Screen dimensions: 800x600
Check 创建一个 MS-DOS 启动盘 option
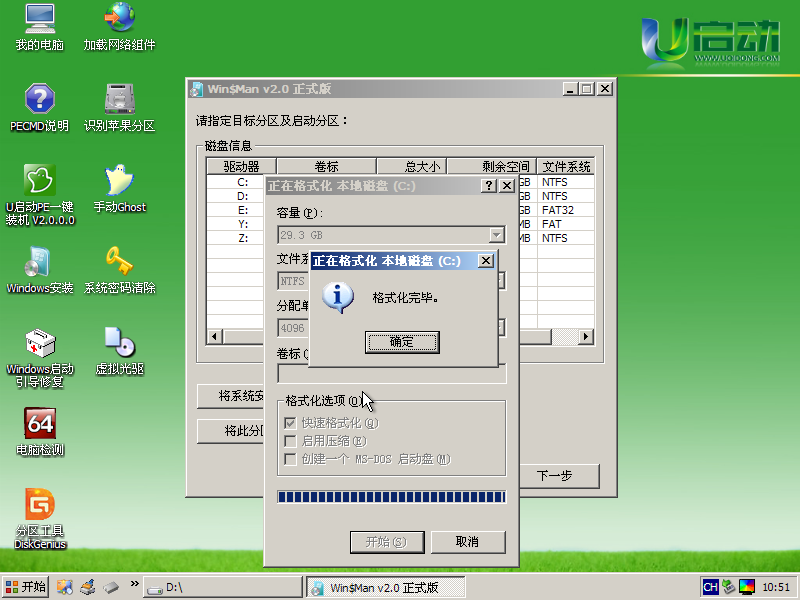pyautogui.click(x=291, y=459)
